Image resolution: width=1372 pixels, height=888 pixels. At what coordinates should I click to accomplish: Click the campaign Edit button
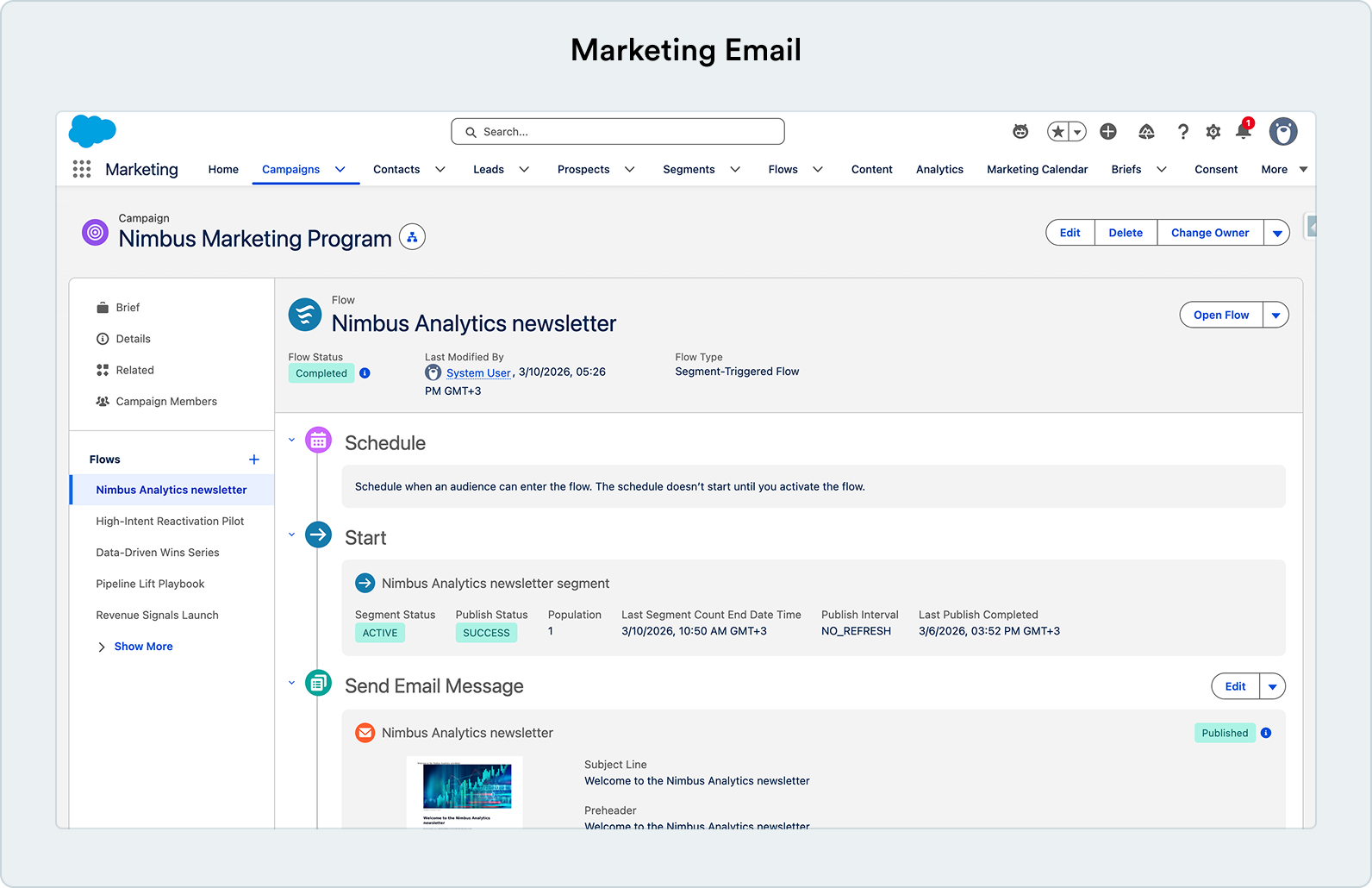click(1070, 233)
